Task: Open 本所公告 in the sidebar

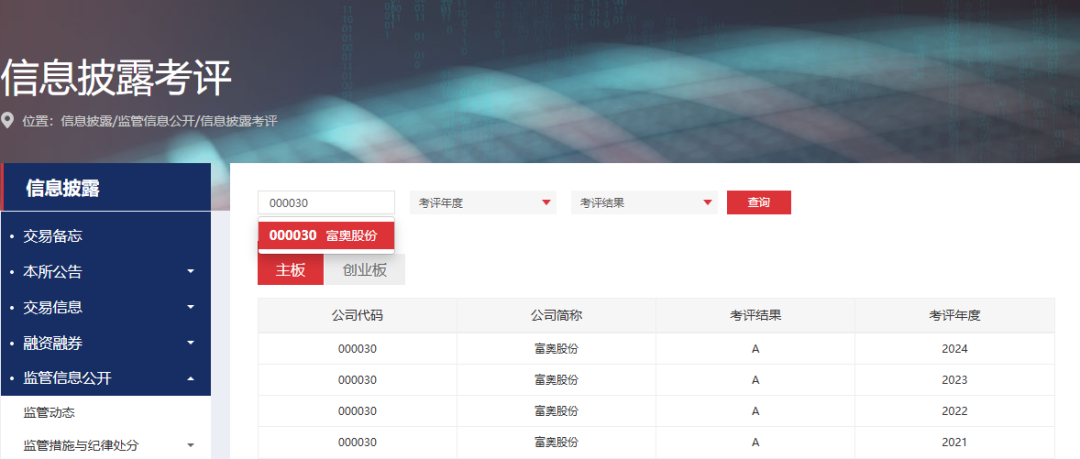Action: tap(52, 272)
